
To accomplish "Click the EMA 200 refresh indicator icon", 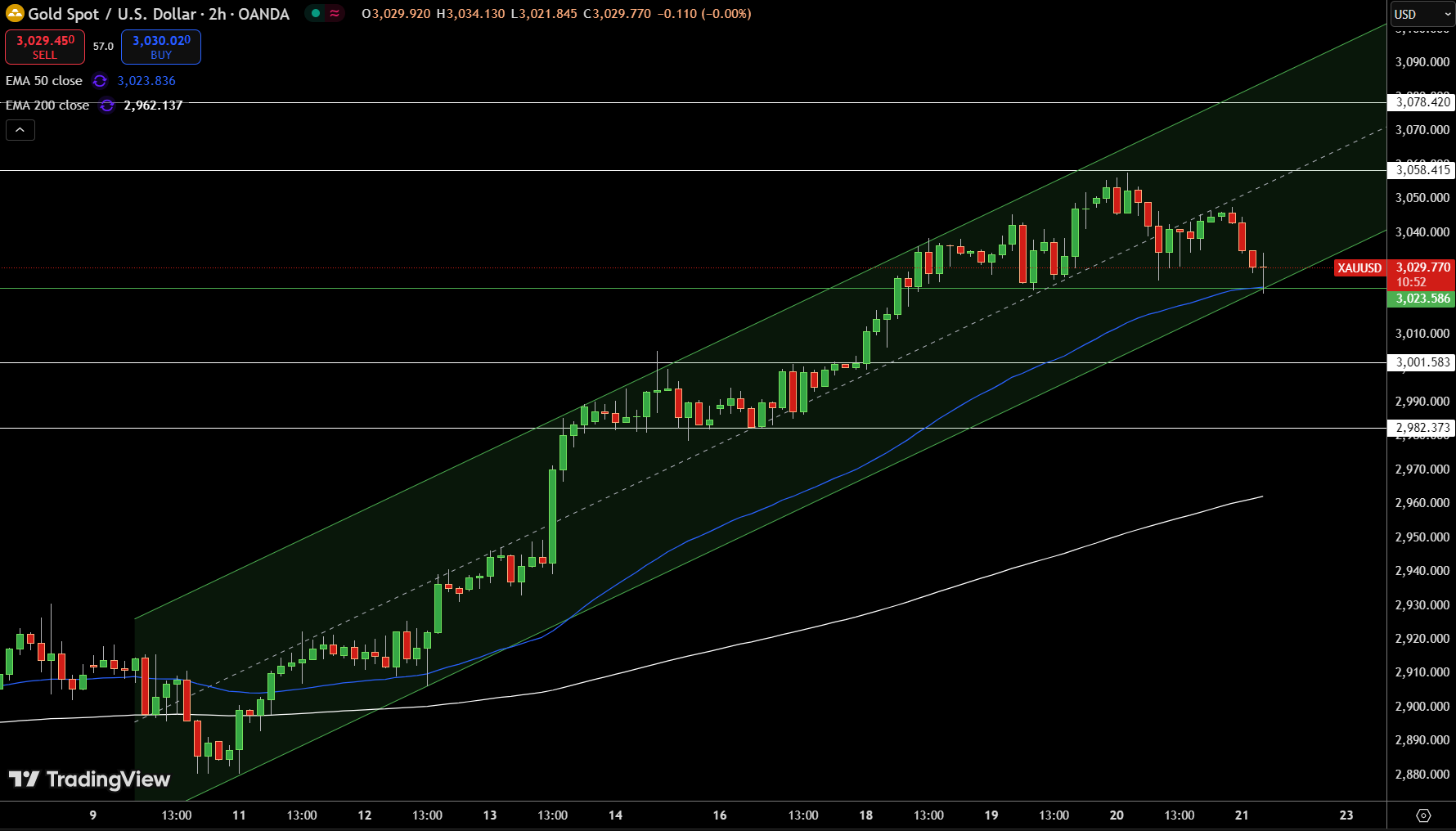I will (107, 106).
